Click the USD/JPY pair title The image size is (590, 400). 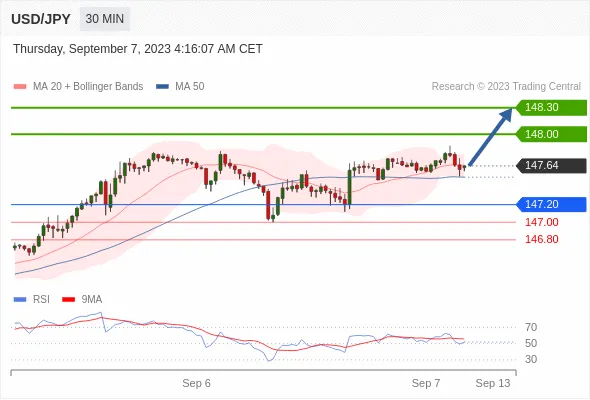pos(41,19)
